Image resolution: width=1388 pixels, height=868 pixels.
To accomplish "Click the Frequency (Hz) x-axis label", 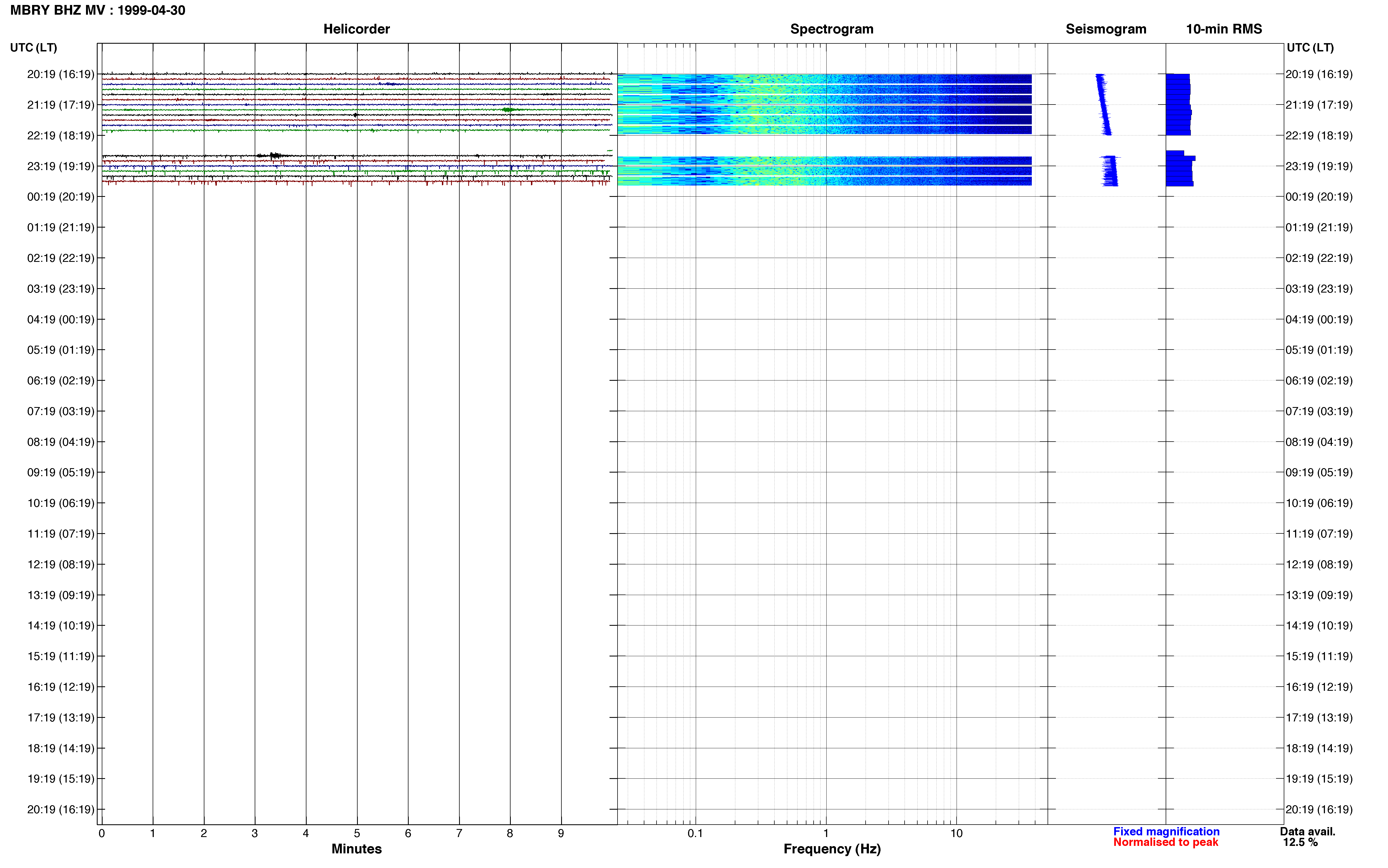I will [x=832, y=849].
